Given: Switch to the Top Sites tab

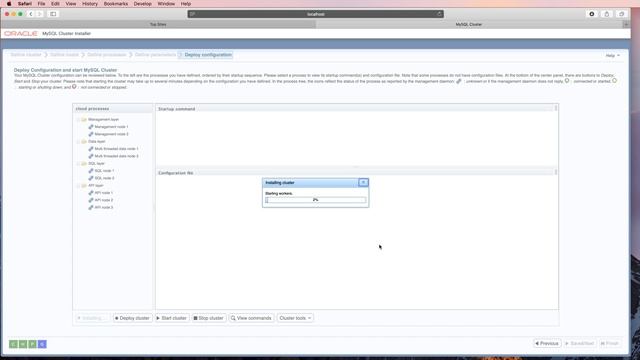Looking at the screenshot, I should 158,24.
